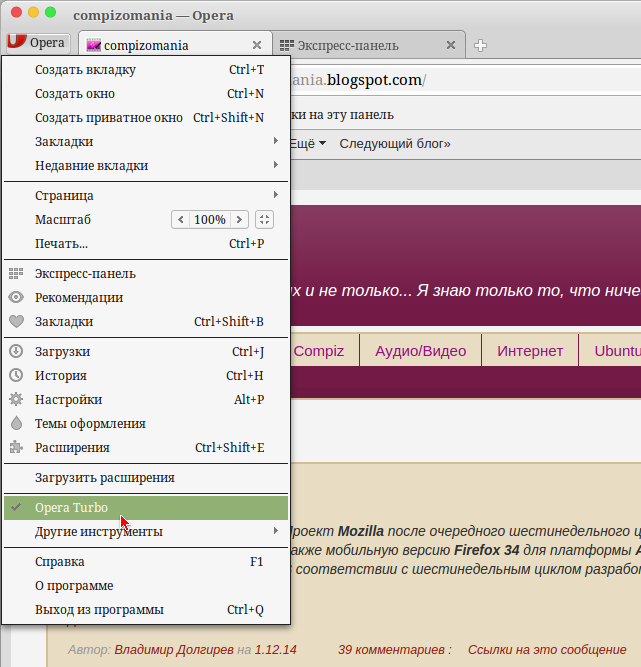The image size is (641, 667).
Task: Open the Аудио/Видео blog category
Action: coord(420,351)
